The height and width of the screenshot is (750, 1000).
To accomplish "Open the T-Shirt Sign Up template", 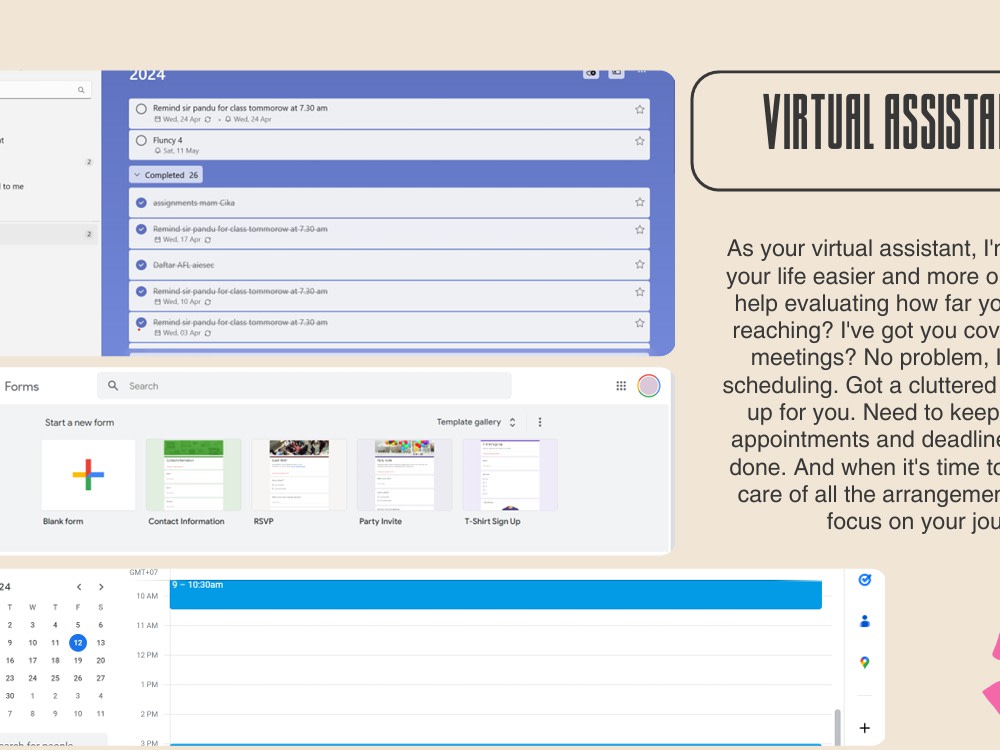I will (510, 474).
